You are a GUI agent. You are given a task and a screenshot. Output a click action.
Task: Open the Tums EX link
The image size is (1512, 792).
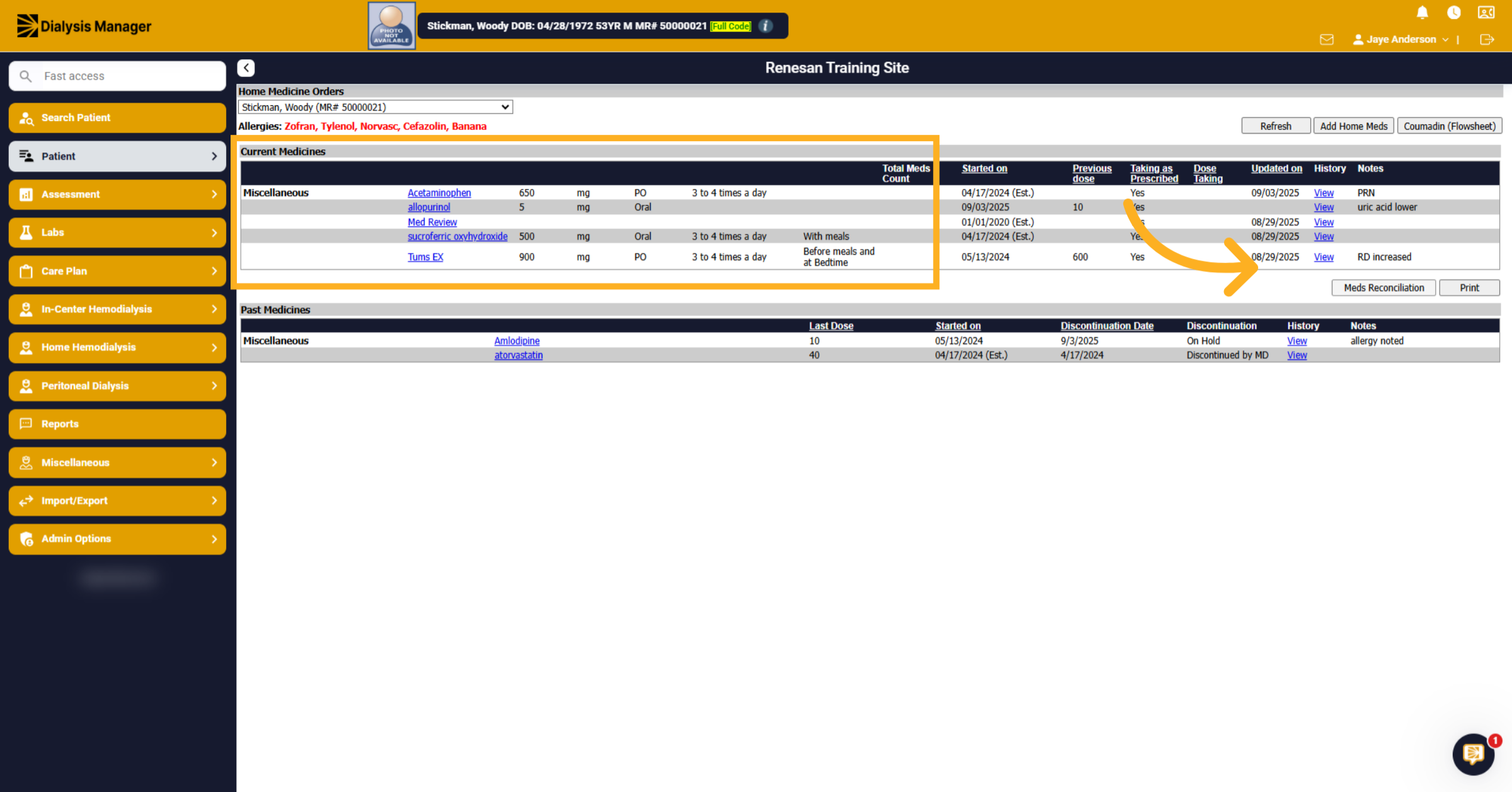click(425, 257)
